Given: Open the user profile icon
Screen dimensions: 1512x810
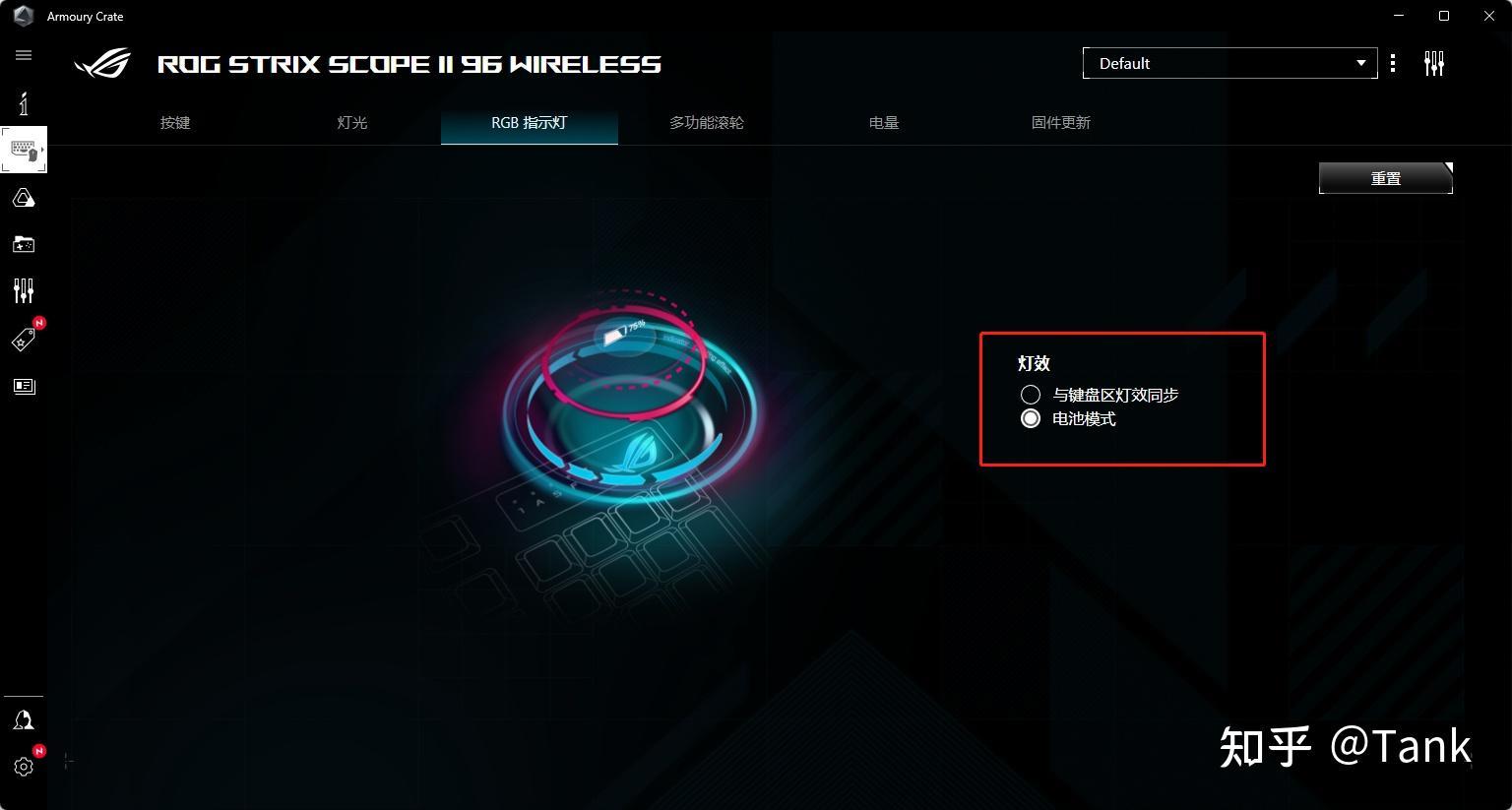Looking at the screenshot, I should pyautogui.click(x=24, y=720).
